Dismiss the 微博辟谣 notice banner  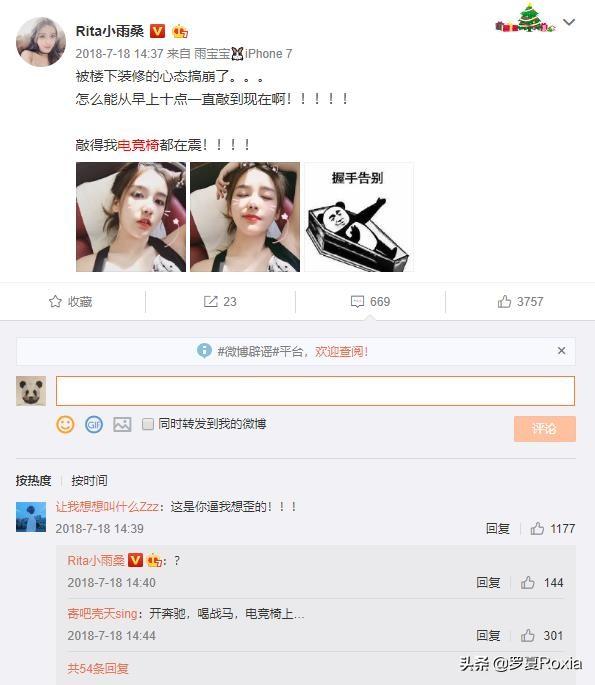point(562,350)
